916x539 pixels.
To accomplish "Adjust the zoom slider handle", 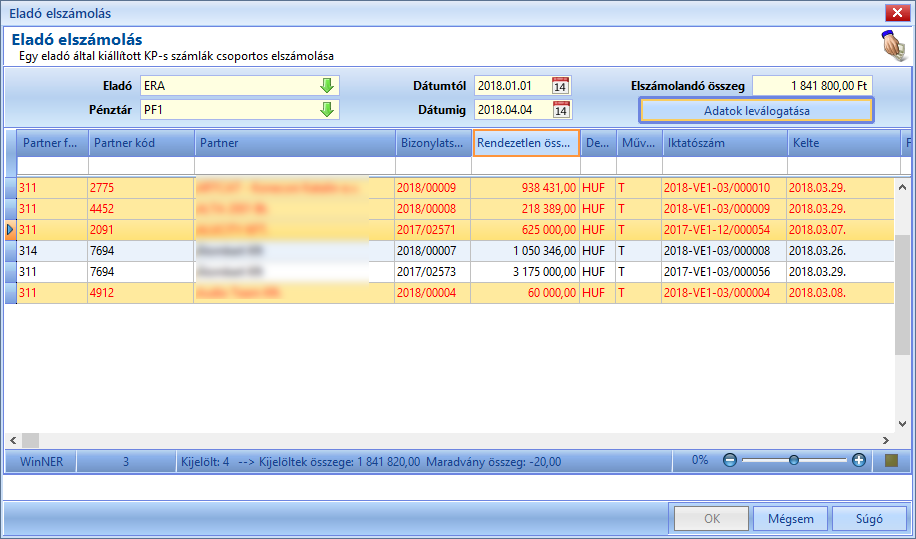I will pos(793,460).
